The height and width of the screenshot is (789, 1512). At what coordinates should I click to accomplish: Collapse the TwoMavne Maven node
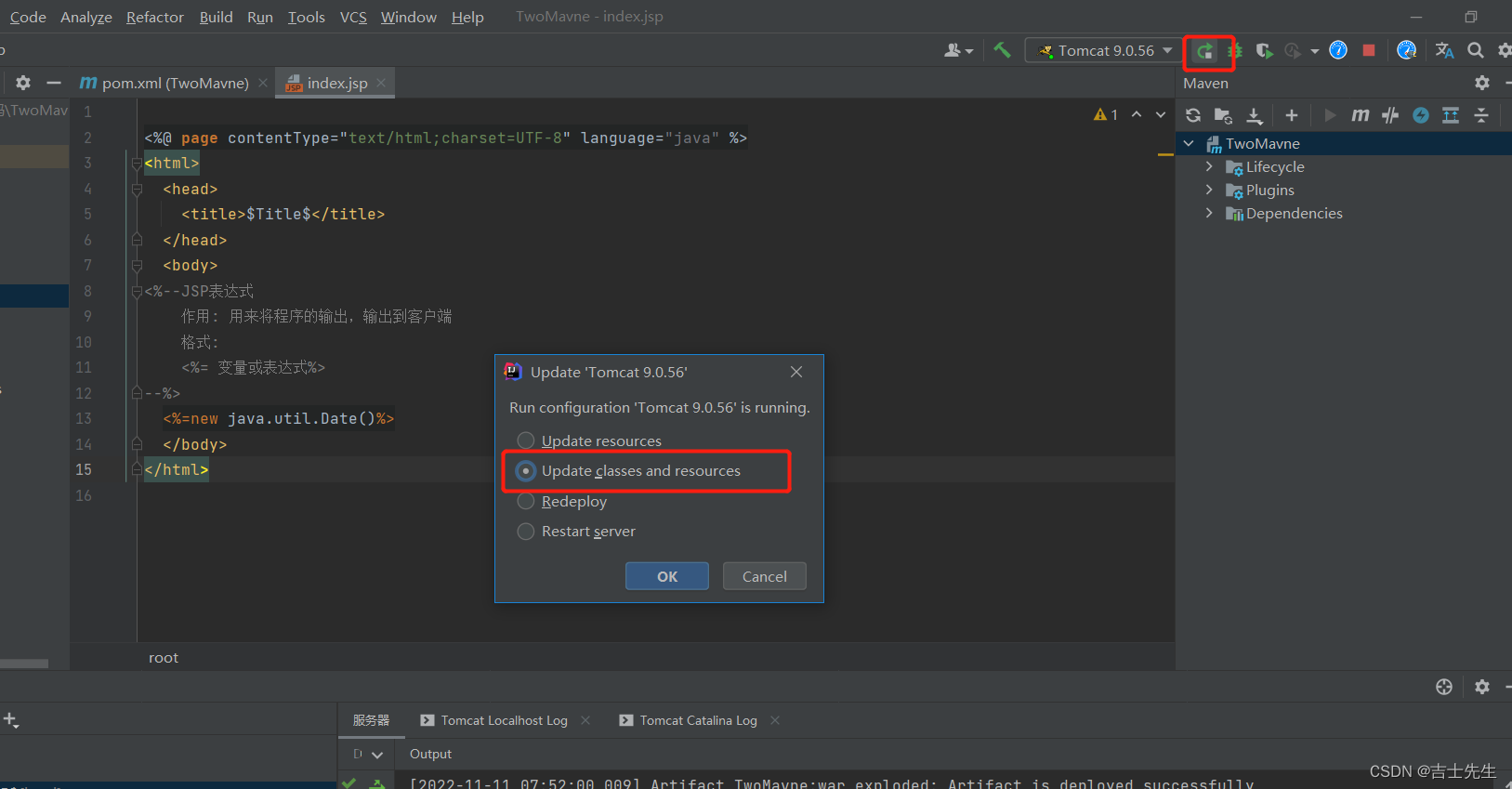1189,143
